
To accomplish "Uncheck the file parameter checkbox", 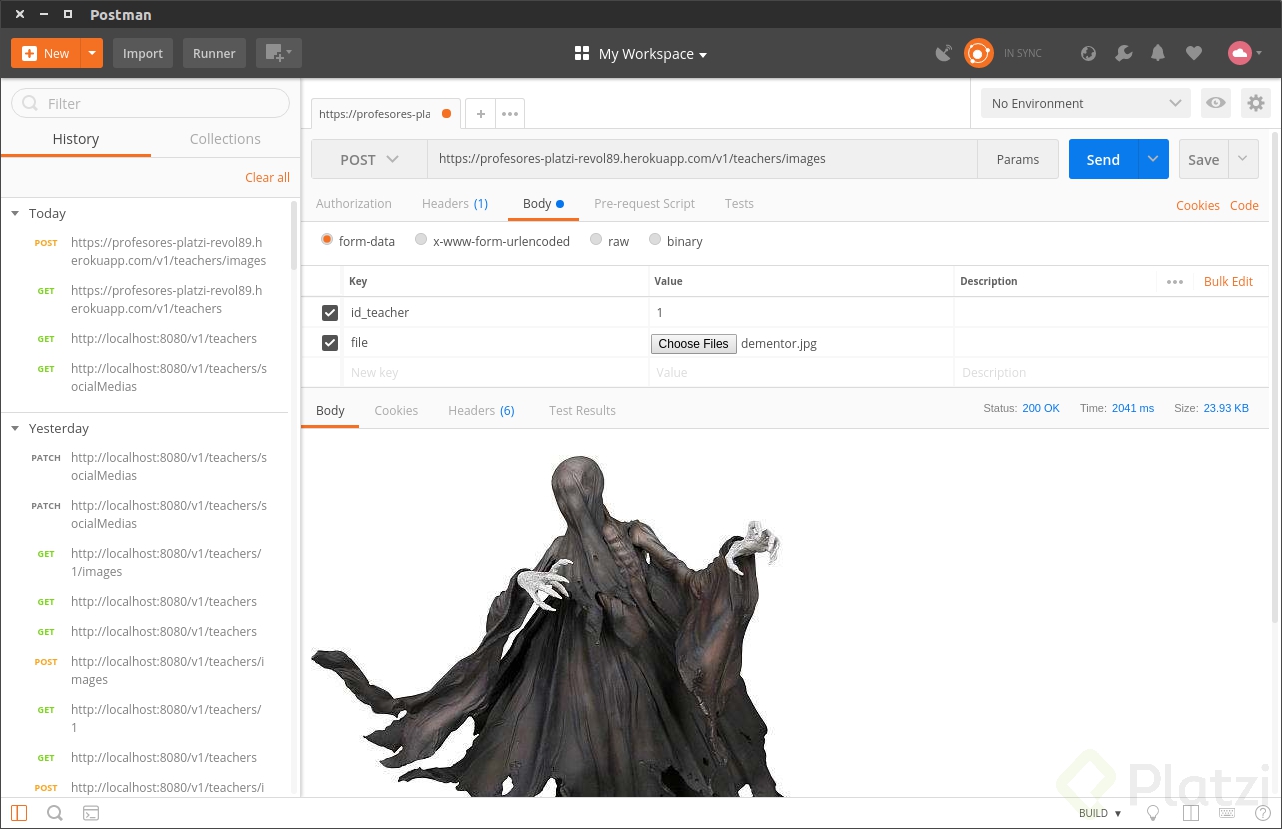I will 330,343.
